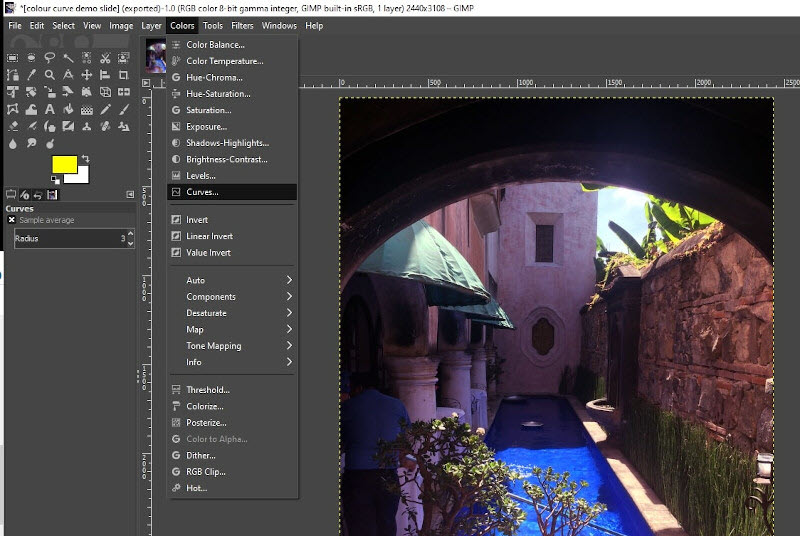The height and width of the screenshot is (536, 800).
Task: Select the Fuzzy Select wand tool
Action: point(68,58)
